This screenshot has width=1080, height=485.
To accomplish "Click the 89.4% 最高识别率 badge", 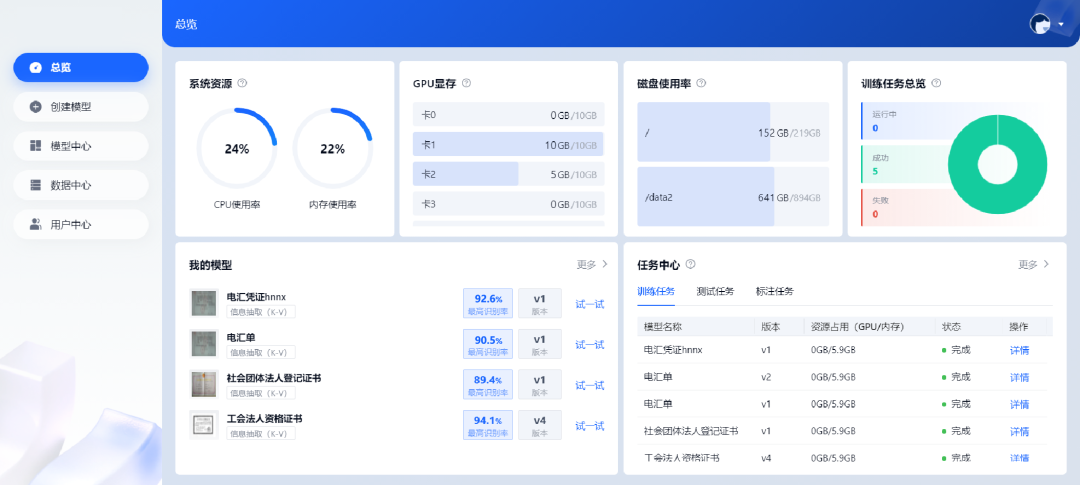I will [488, 384].
